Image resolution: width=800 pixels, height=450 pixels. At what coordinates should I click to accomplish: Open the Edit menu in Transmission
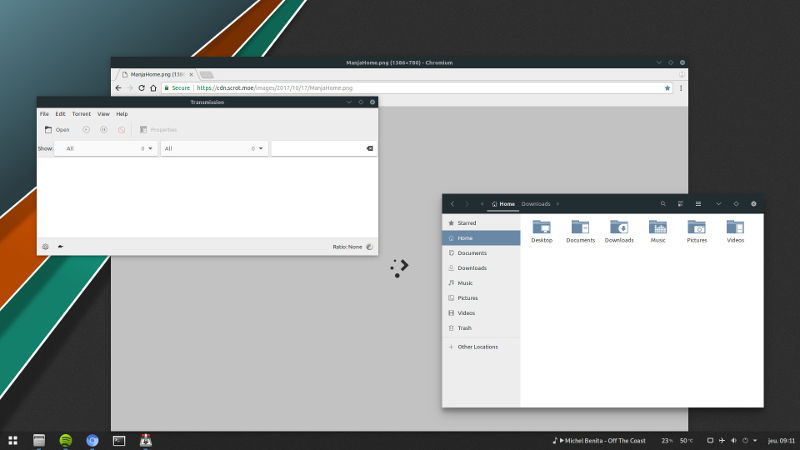[x=60, y=114]
